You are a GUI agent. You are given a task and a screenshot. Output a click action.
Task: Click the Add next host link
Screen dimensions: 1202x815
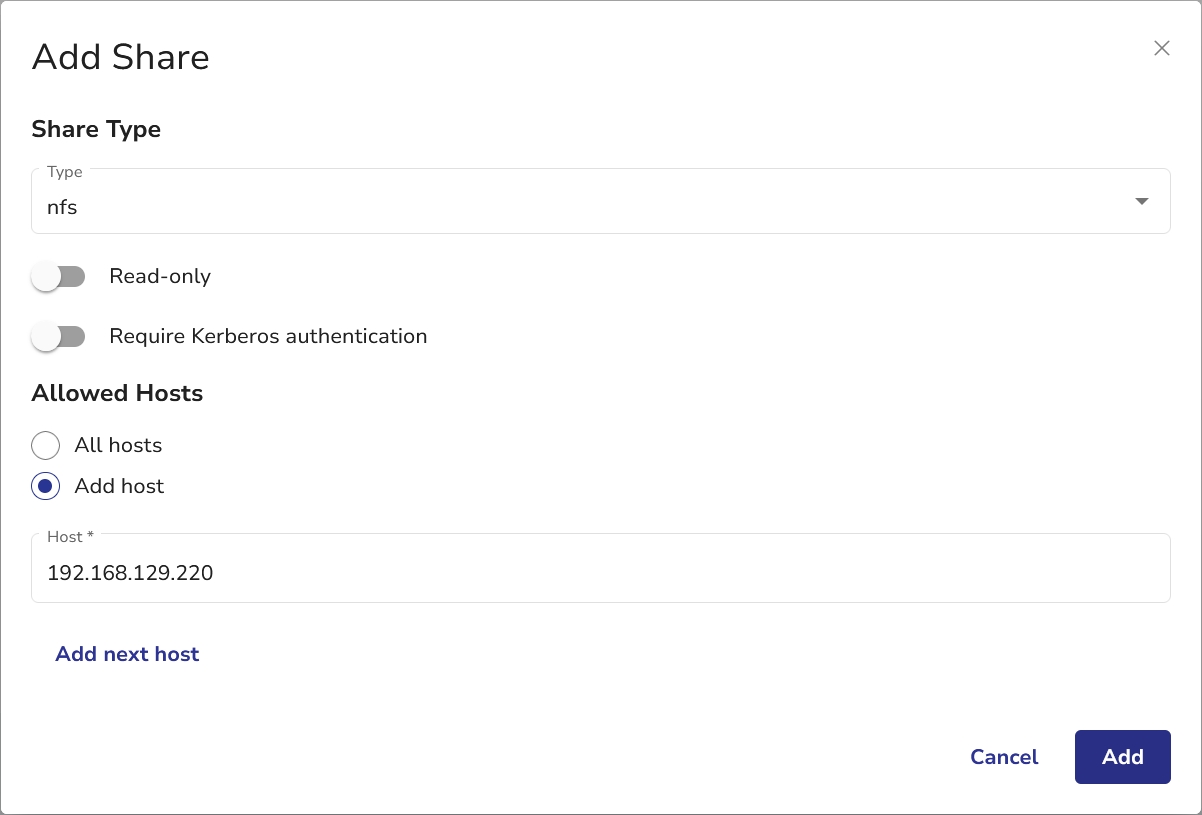(x=127, y=654)
